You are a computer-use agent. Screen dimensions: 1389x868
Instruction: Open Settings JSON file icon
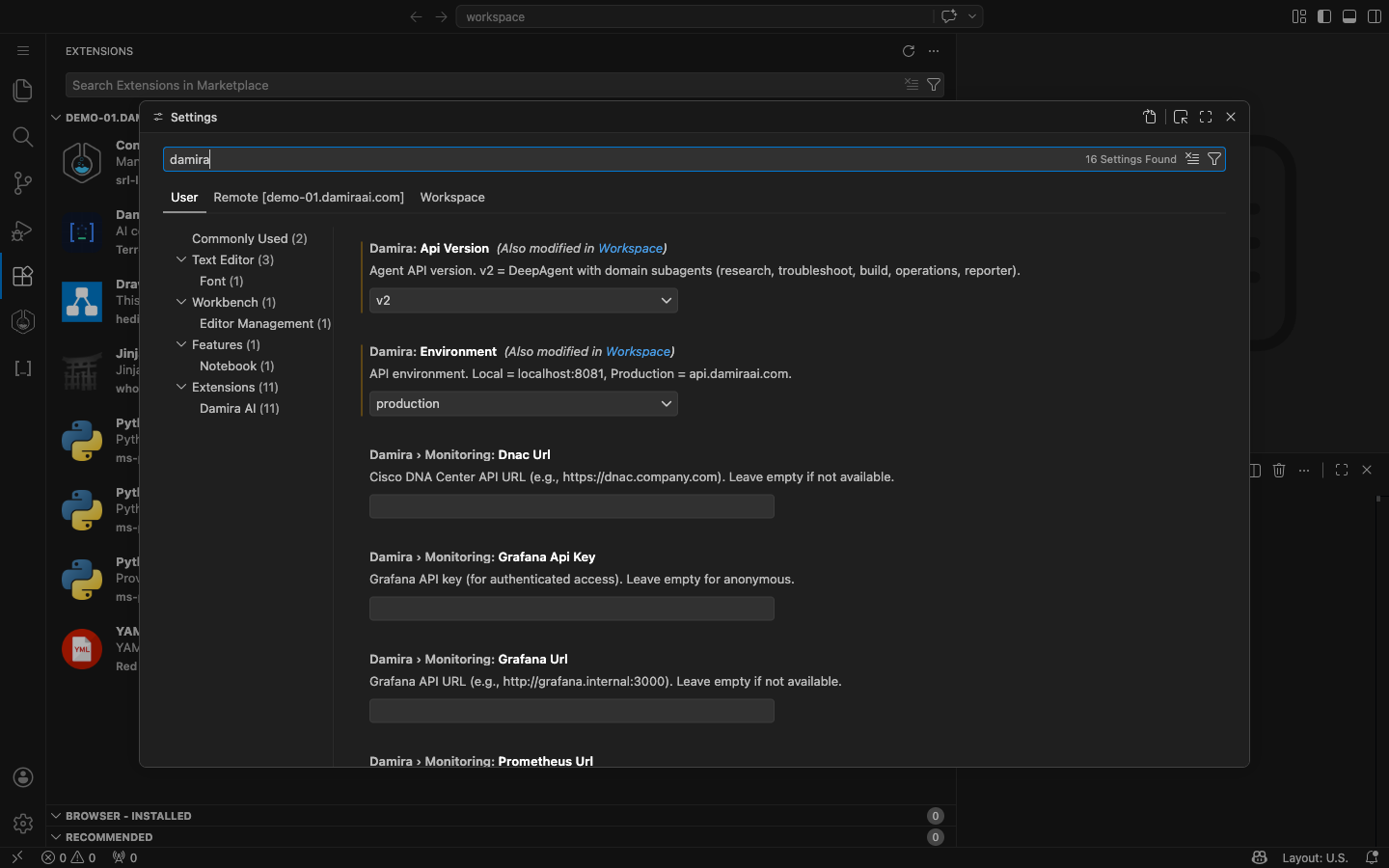1150,117
